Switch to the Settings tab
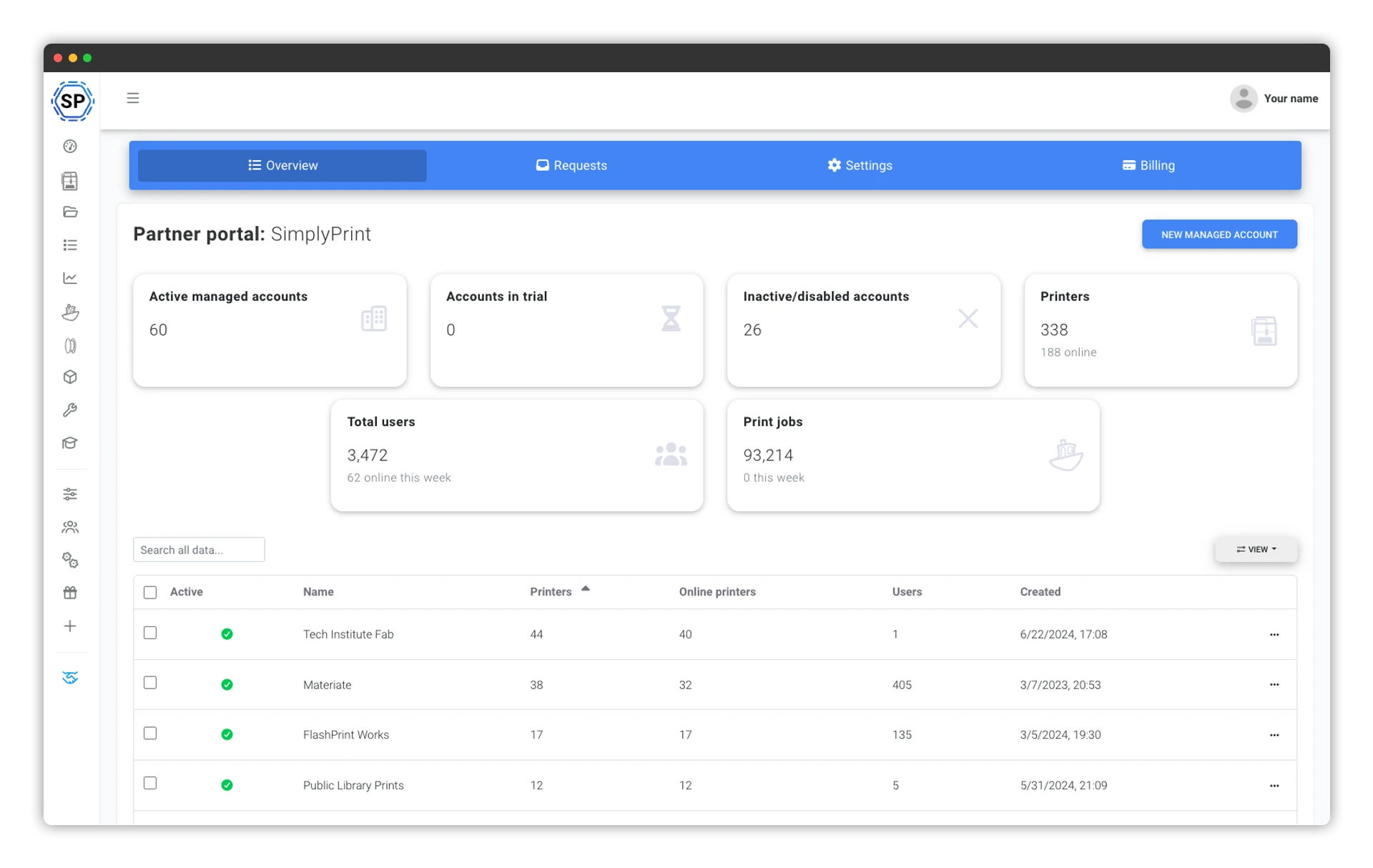The image size is (1373, 868). [x=860, y=165]
